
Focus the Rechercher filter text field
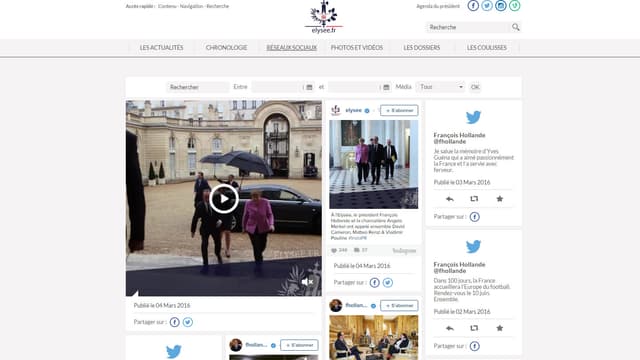click(x=198, y=87)
